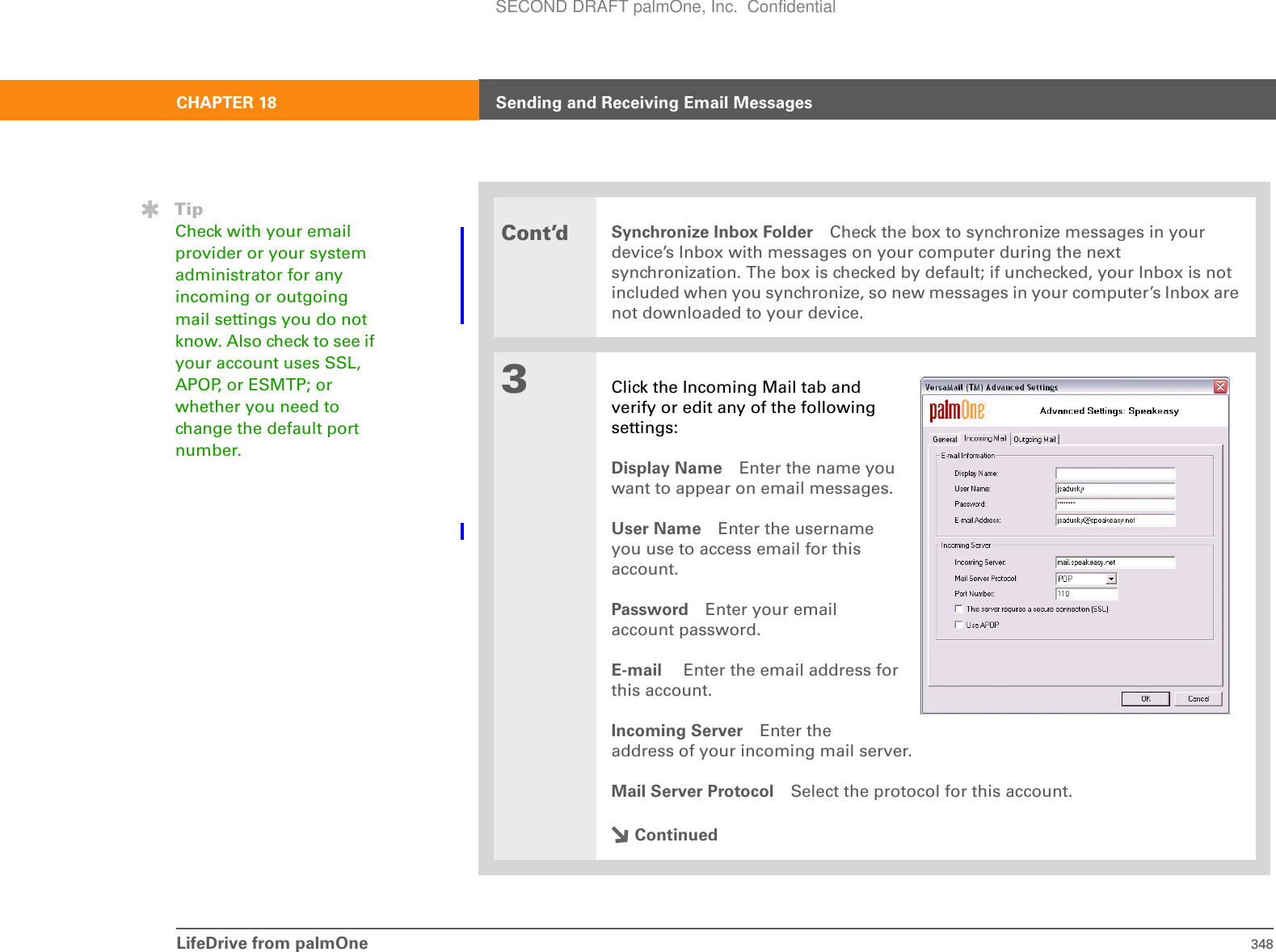Click Cancel in Advanced Settings dialog
This screenshot has width=1276, height=952.
pos(1198,699)
